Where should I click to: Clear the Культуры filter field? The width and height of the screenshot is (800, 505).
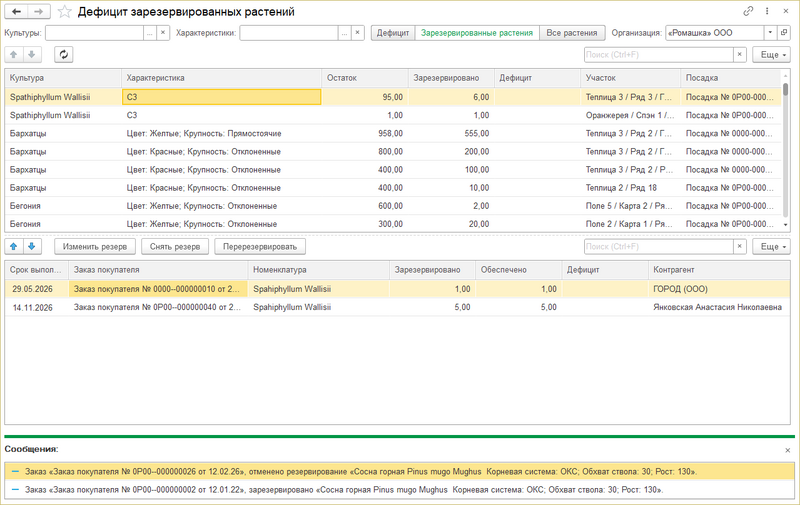click(x=163, y=33)
